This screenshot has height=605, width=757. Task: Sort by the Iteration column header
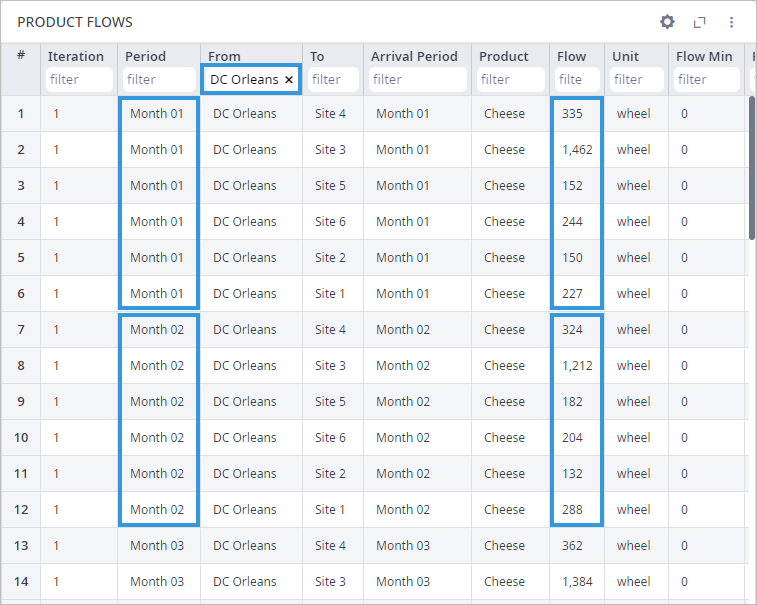pos(76,56)
